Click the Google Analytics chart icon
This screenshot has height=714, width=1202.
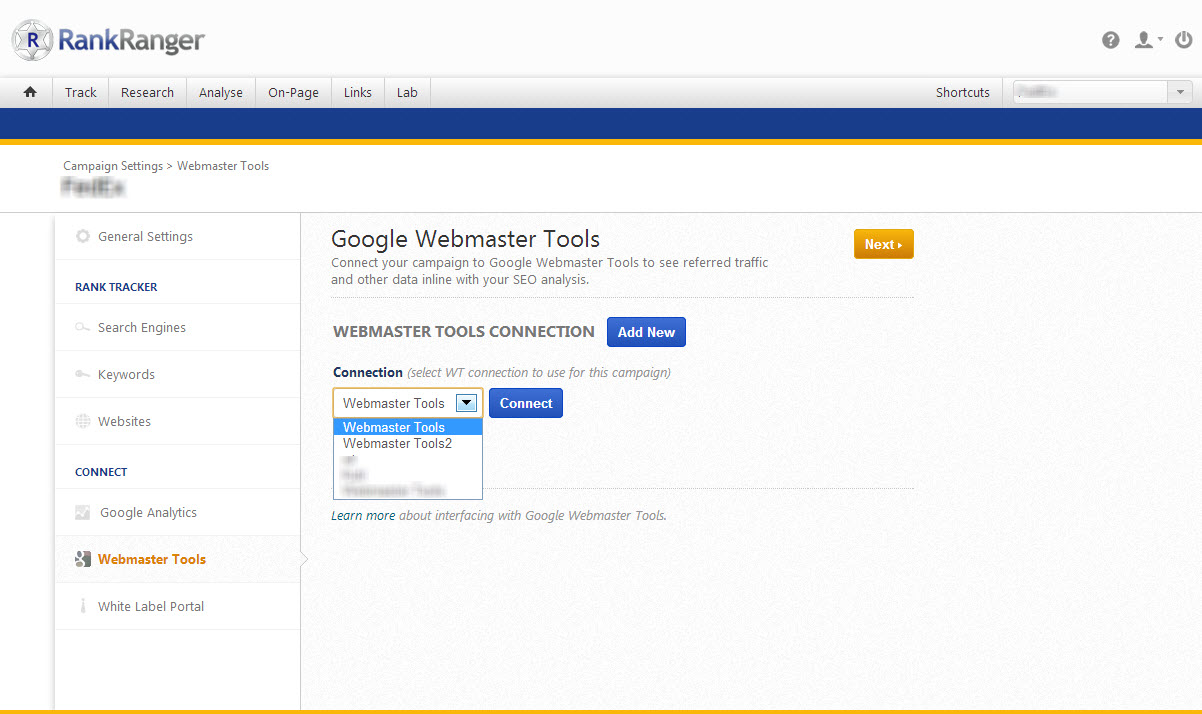click(83, 513)
